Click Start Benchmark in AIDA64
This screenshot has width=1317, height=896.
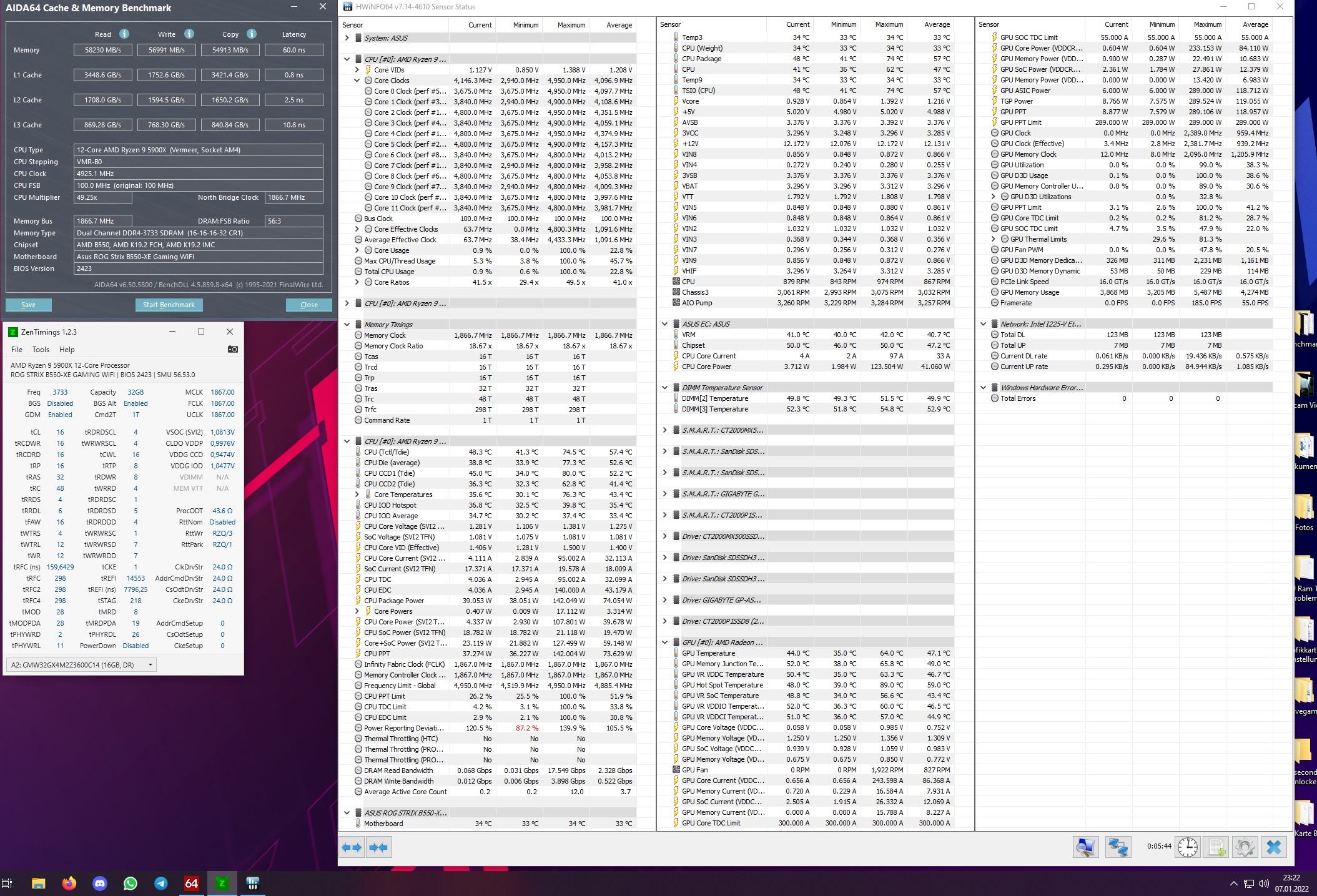(169, 305)
